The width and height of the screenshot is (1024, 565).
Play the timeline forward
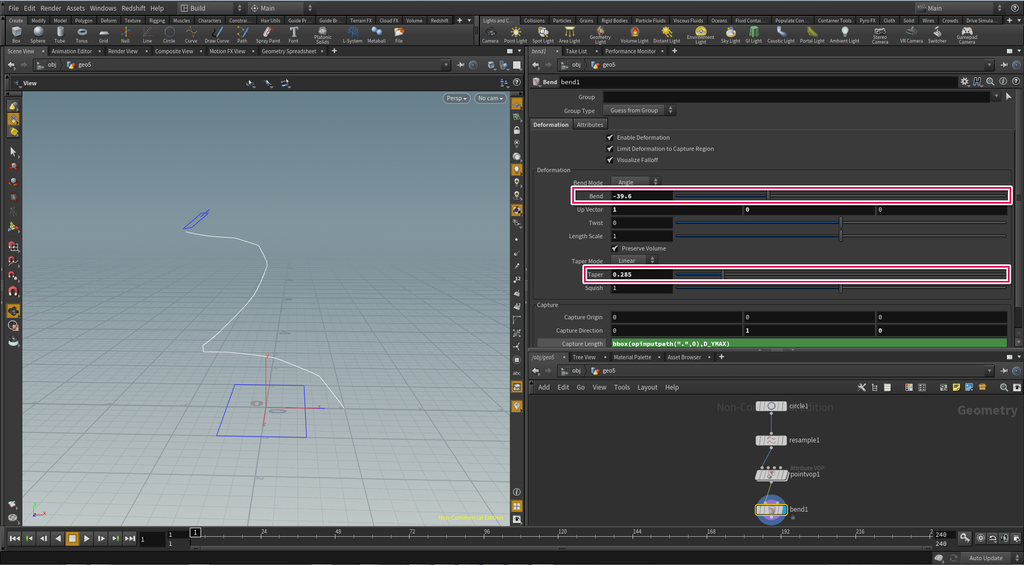(87, 538)
